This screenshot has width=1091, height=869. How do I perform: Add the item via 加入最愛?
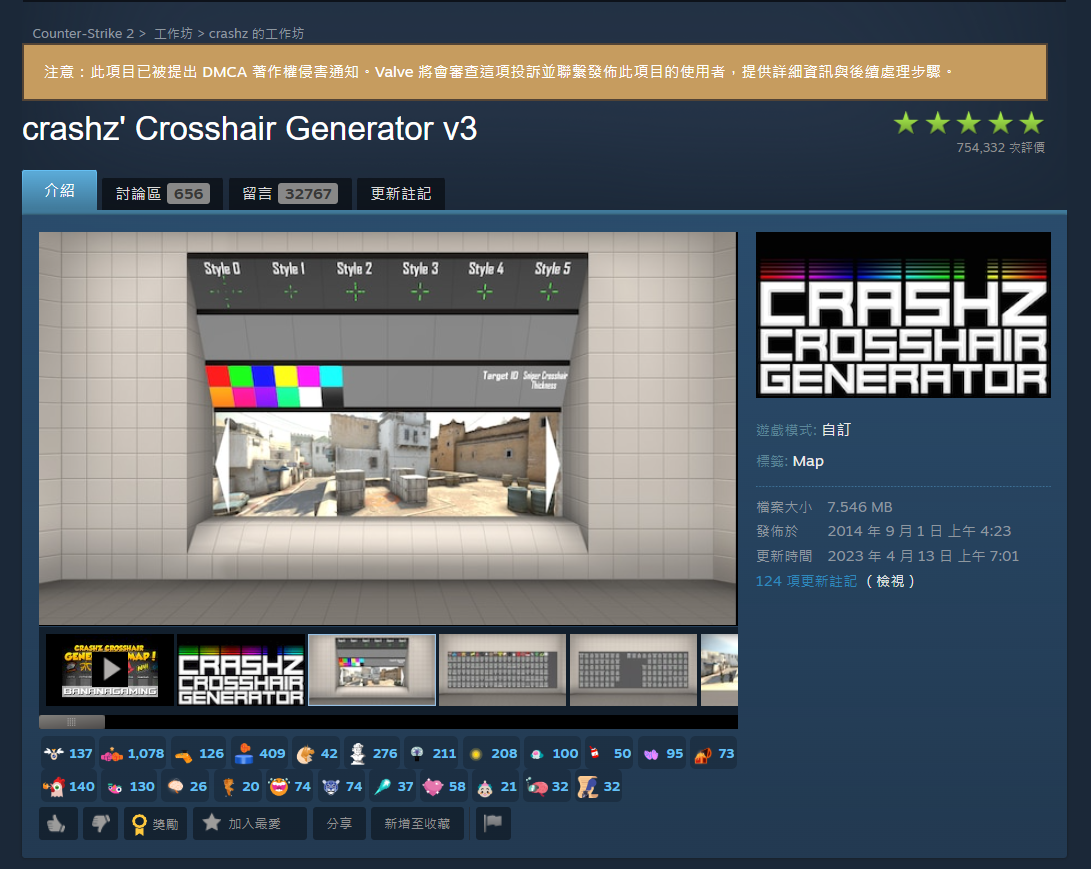(x=250, y=824)
